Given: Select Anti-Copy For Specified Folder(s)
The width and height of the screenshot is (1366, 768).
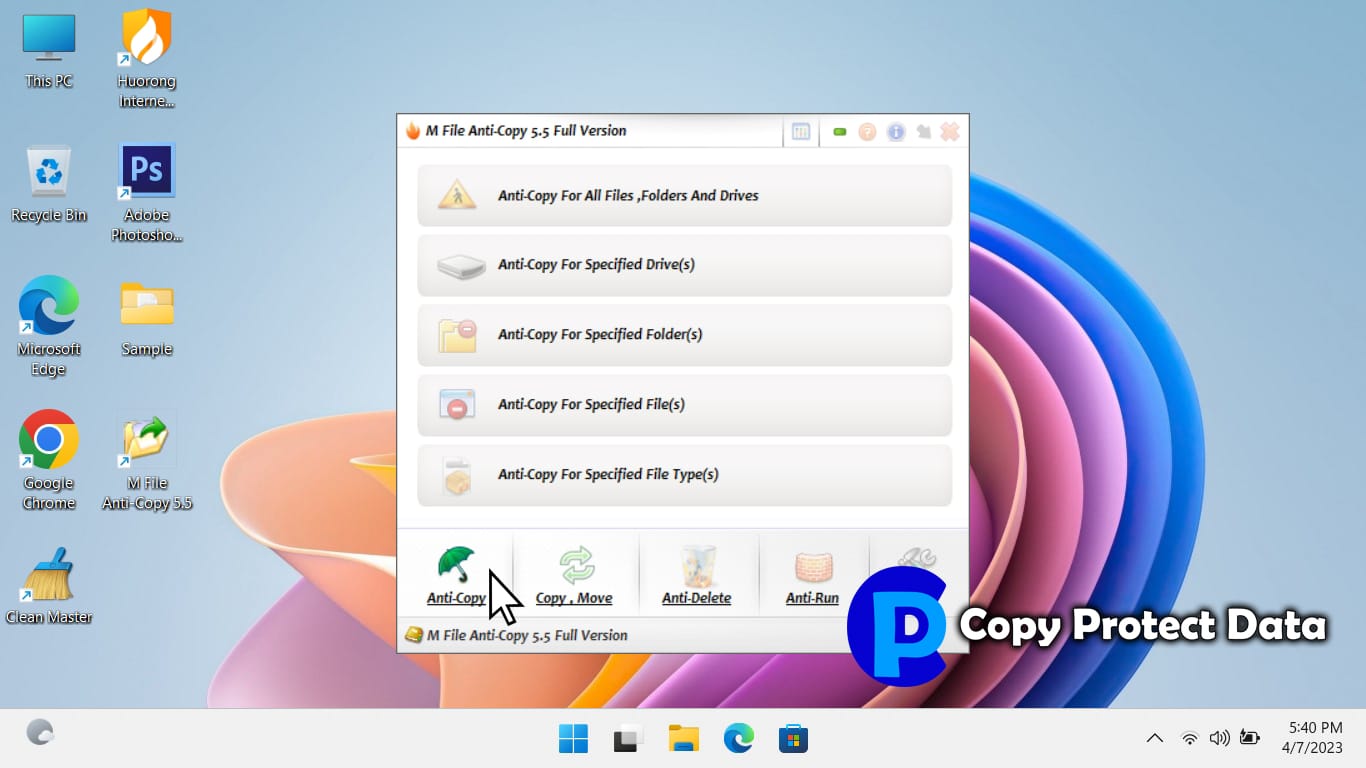Looking at the screenshot, I should tap(685, 335).
